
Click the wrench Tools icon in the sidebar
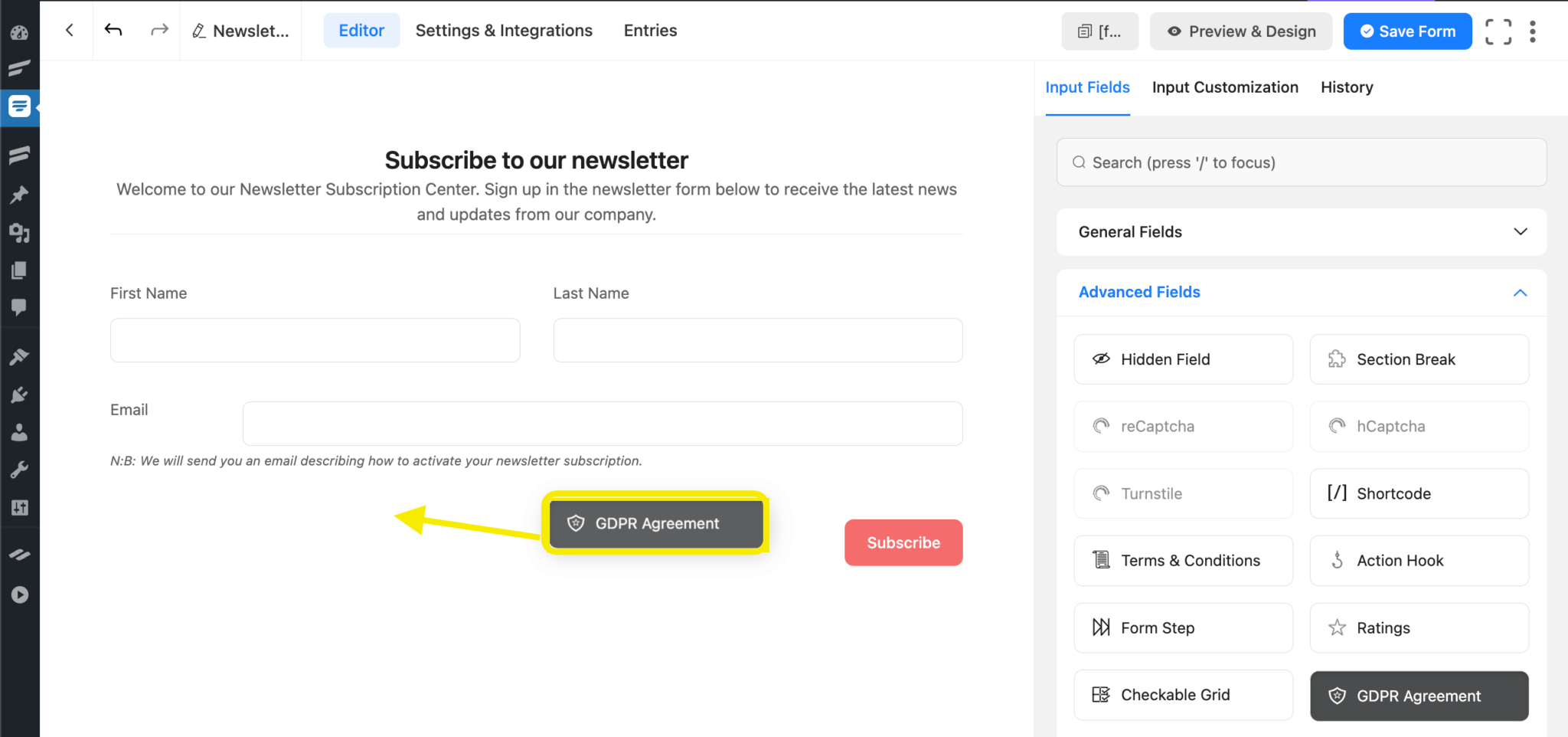20,469
